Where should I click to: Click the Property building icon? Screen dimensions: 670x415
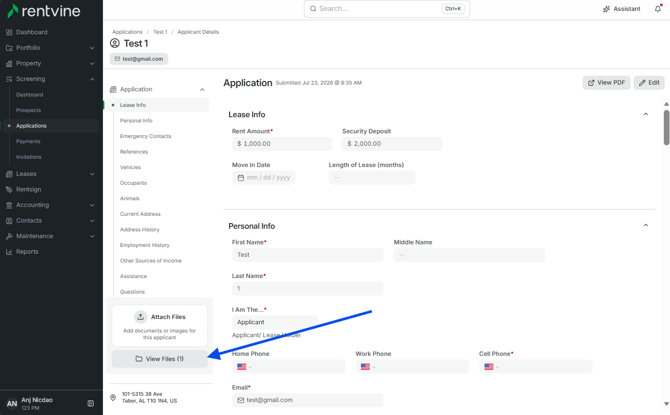coord(9,63)
